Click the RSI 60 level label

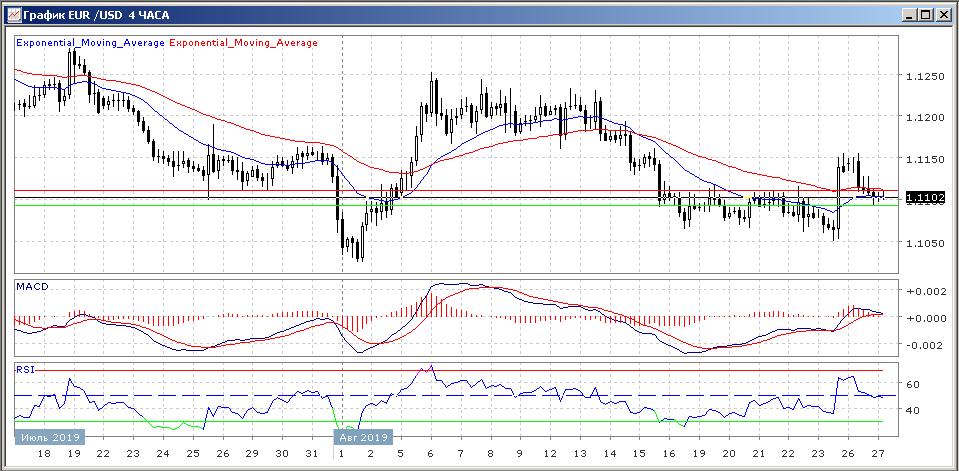pyautogui.click(x=912, y=384)
